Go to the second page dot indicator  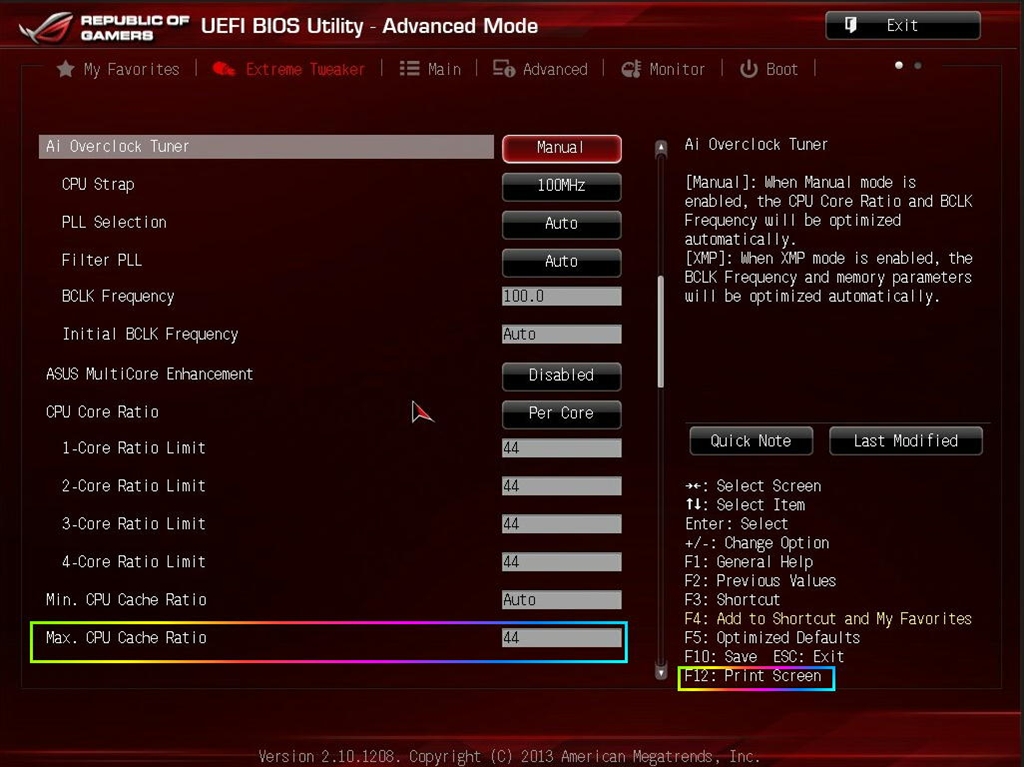[918, 65]
